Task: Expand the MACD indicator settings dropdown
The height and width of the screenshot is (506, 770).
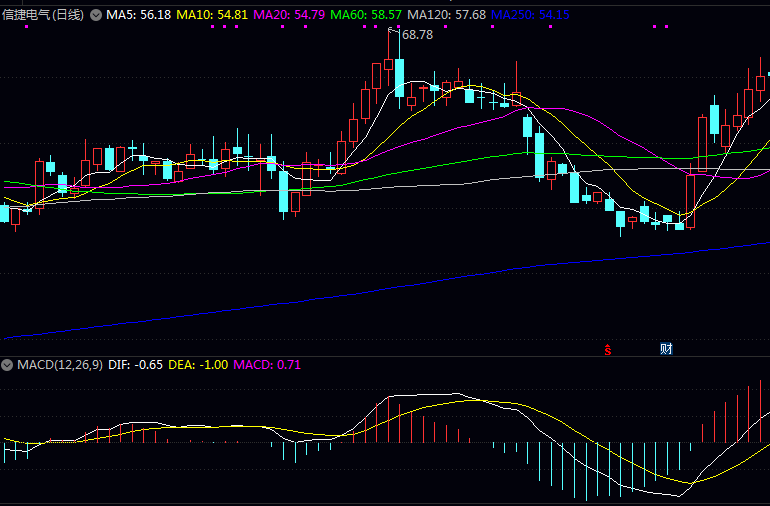Action: pos(7,365)
